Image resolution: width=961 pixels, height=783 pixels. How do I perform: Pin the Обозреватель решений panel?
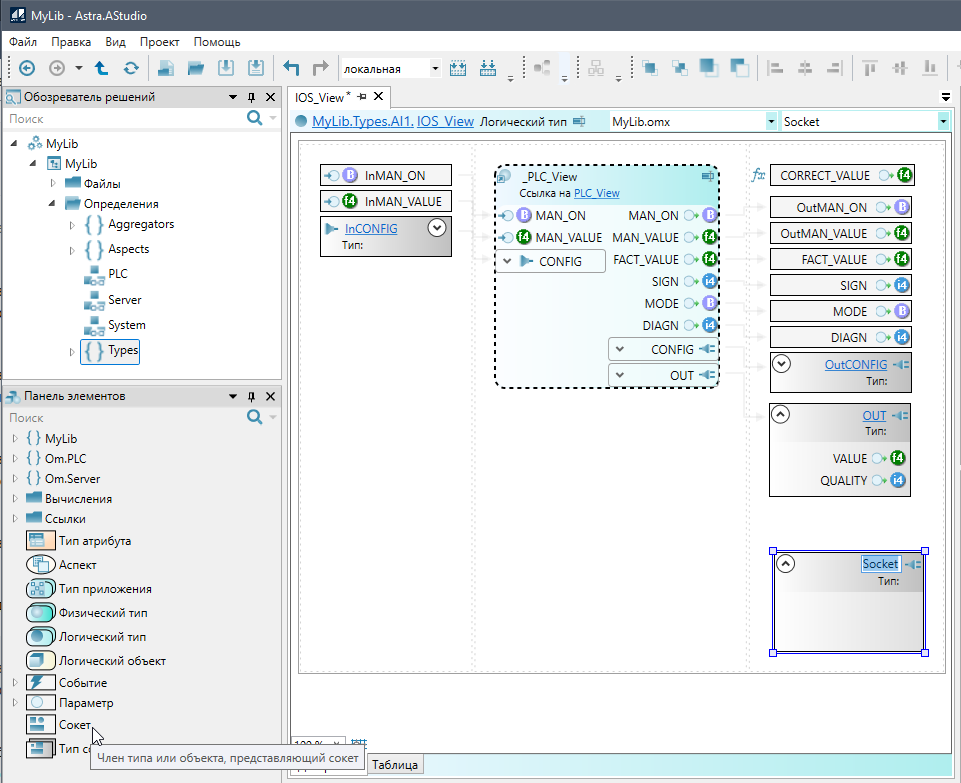click(x=251, y=97)
